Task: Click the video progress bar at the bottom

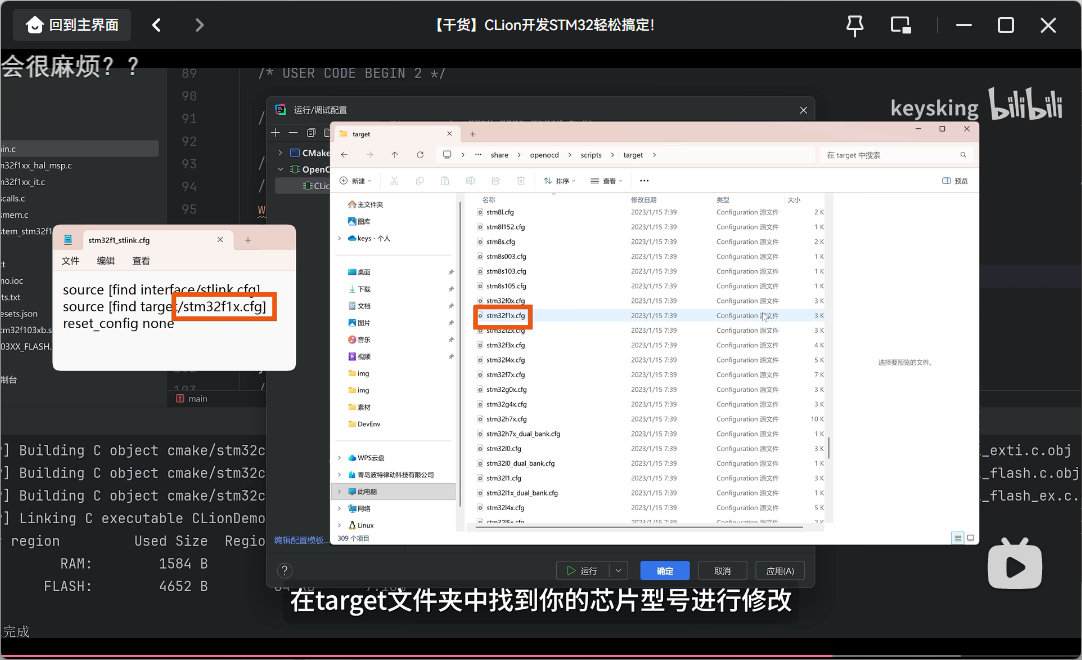Action: pyautogui.click(x=541, y=656)
